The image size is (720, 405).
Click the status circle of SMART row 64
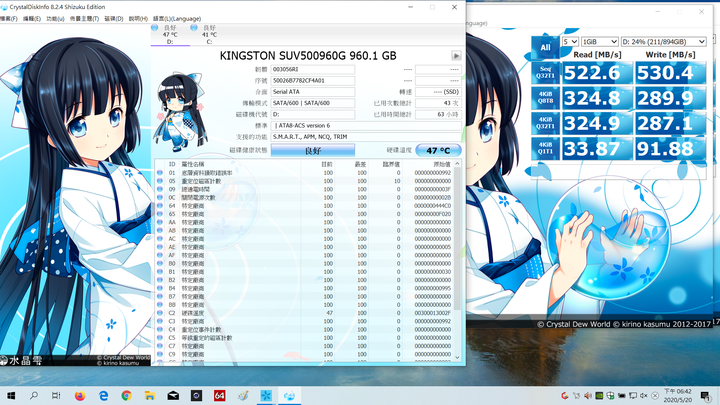pos(160,206)
